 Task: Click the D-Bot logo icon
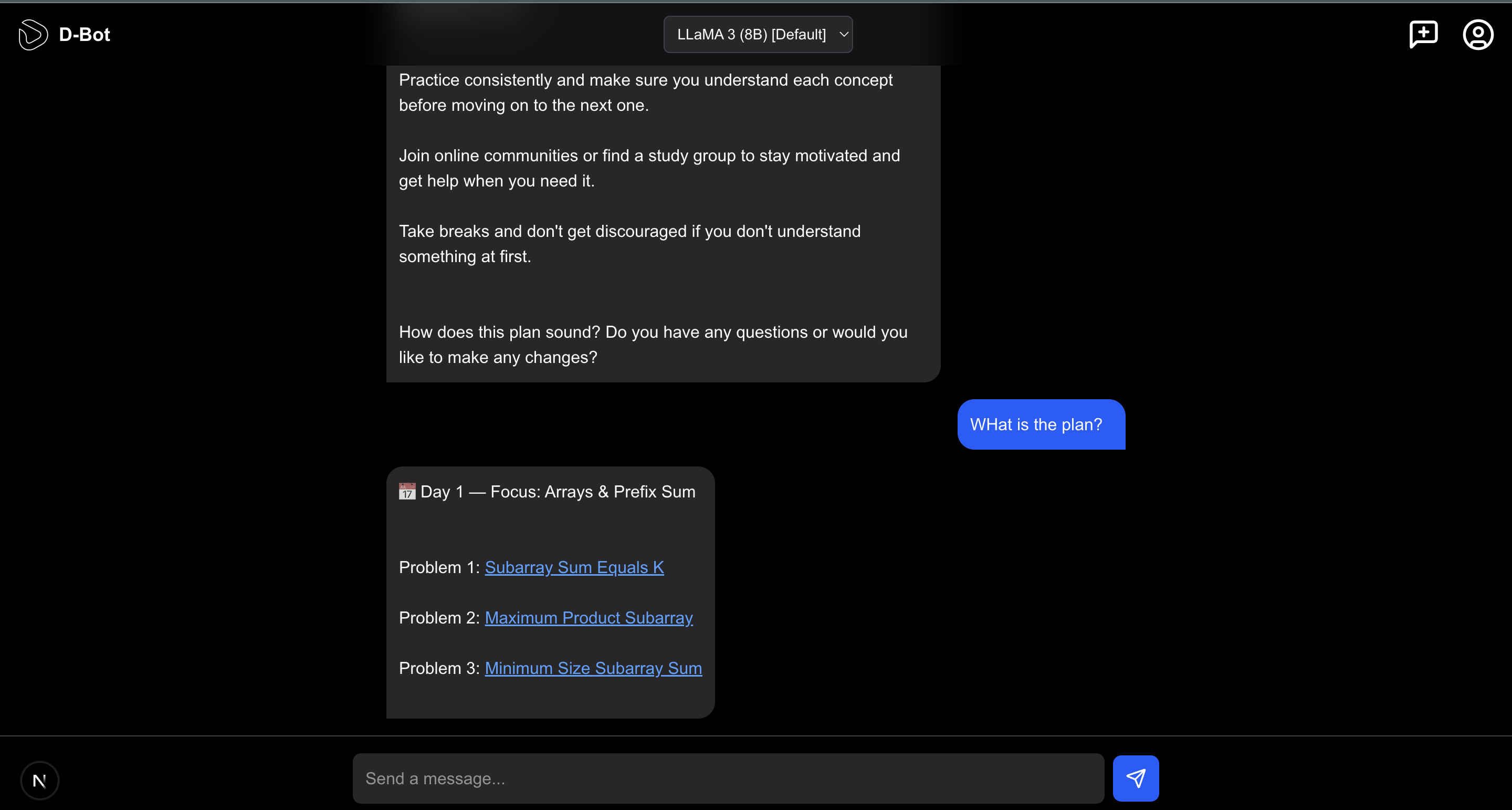(x=33, y=35)
